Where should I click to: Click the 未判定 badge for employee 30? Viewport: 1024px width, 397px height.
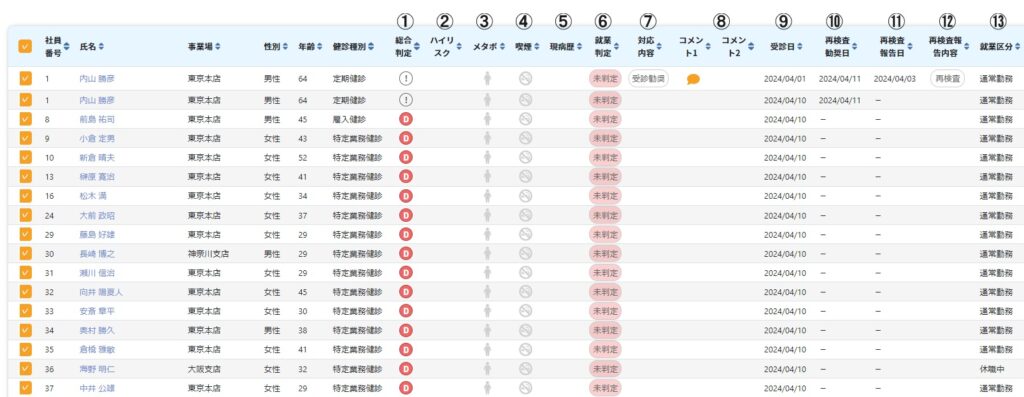(605, 253)
